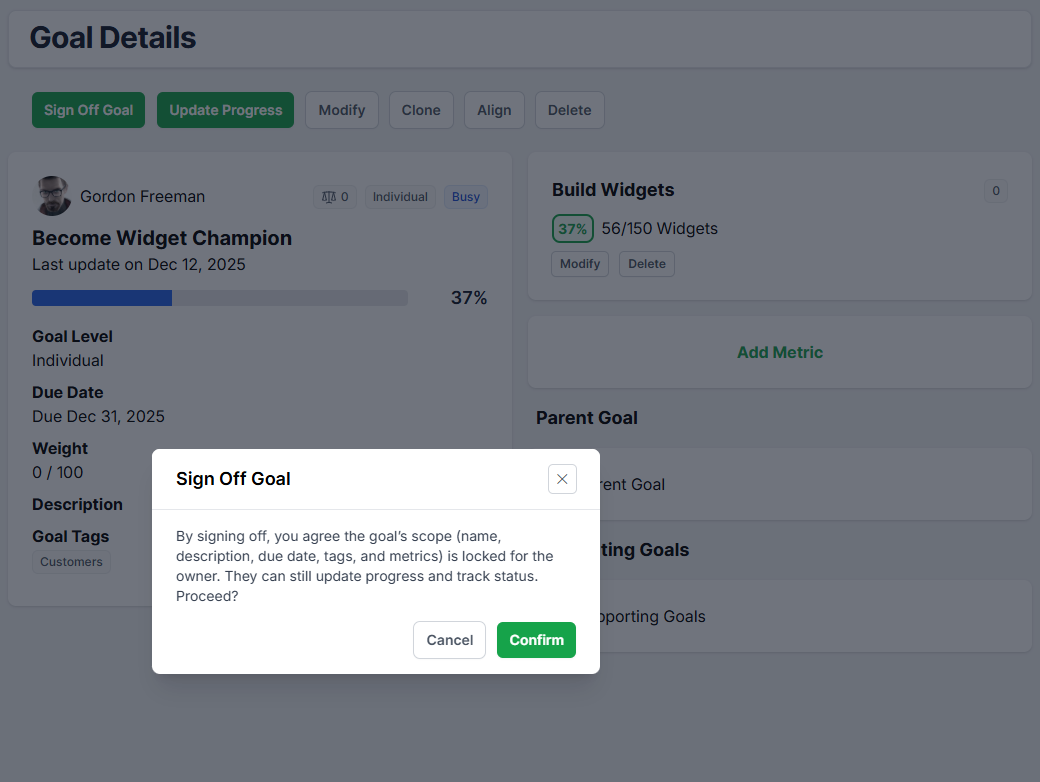The height and width of the screenshot is (782, 1040).
Task: Cancel the sign off dialog
Action: [x=449, y=640]
